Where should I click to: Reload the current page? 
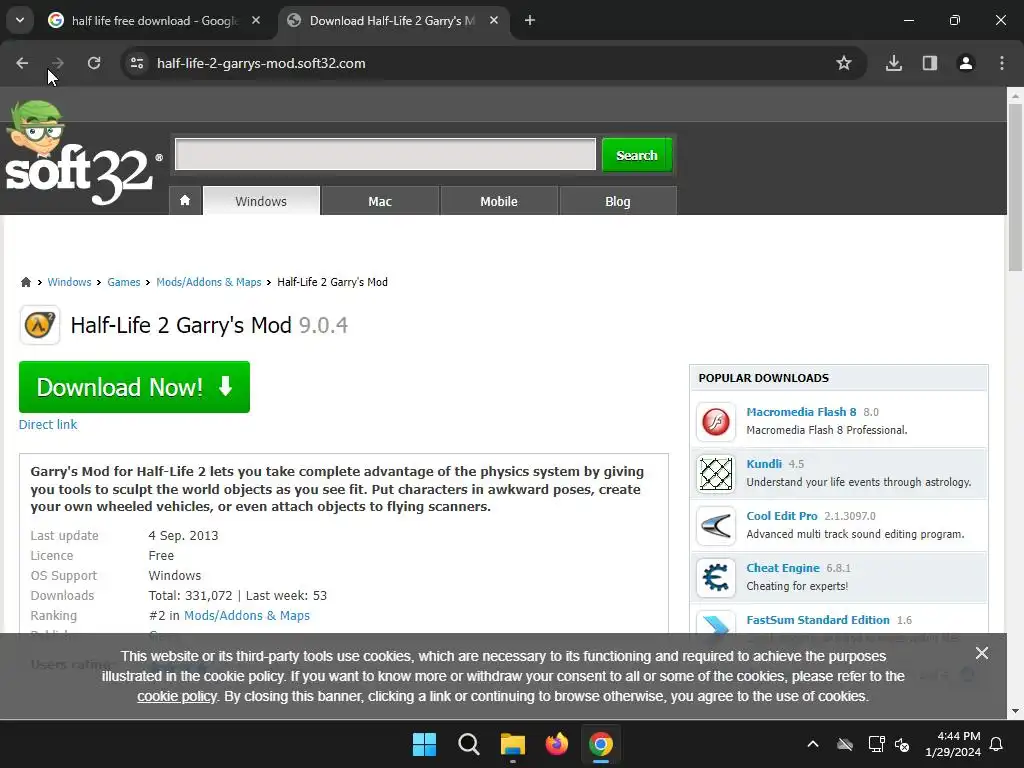click(94, 63)
